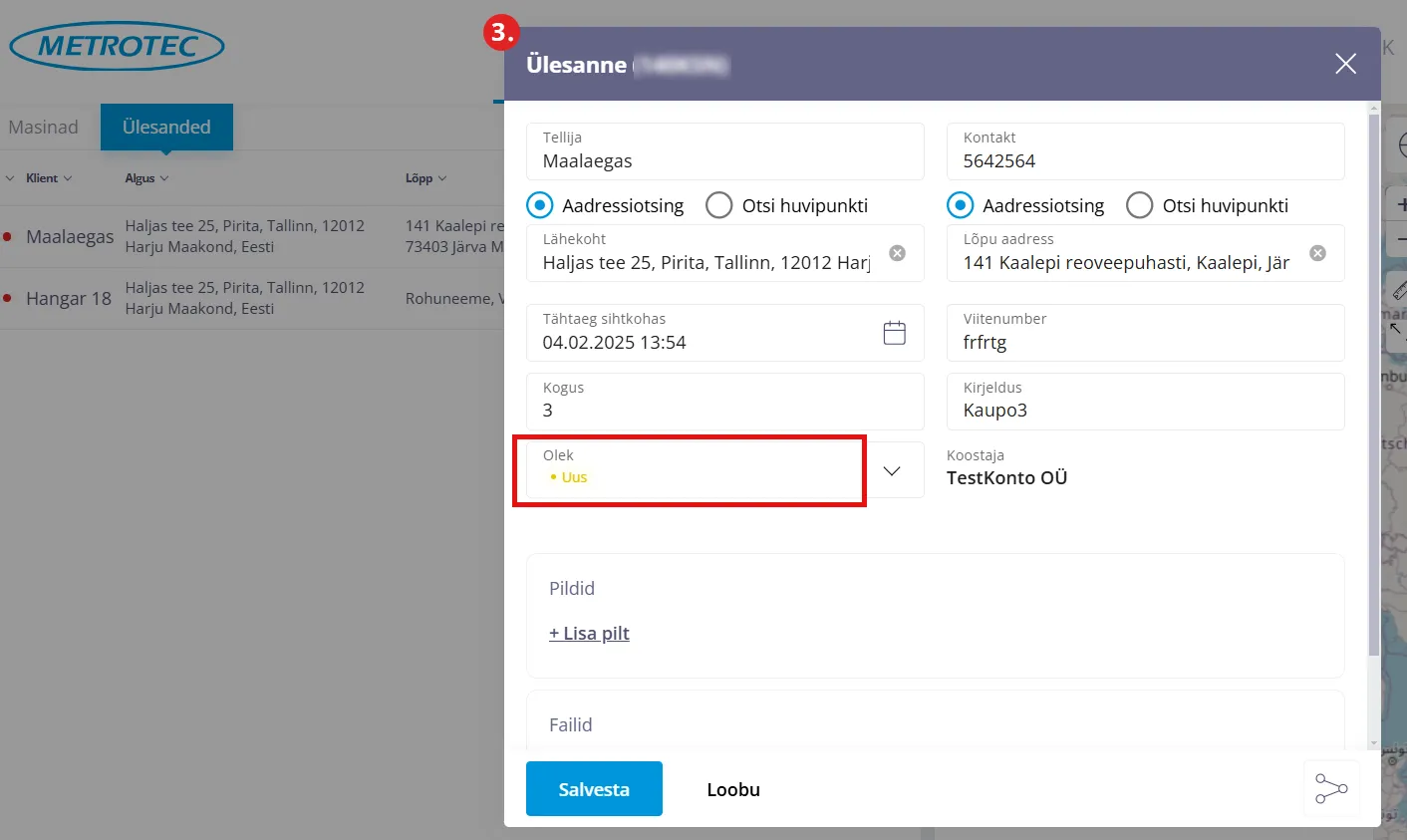The image size is (1407, 840).
Task: Edit the Kontakt field
Action: click(x=1145, y=151)
